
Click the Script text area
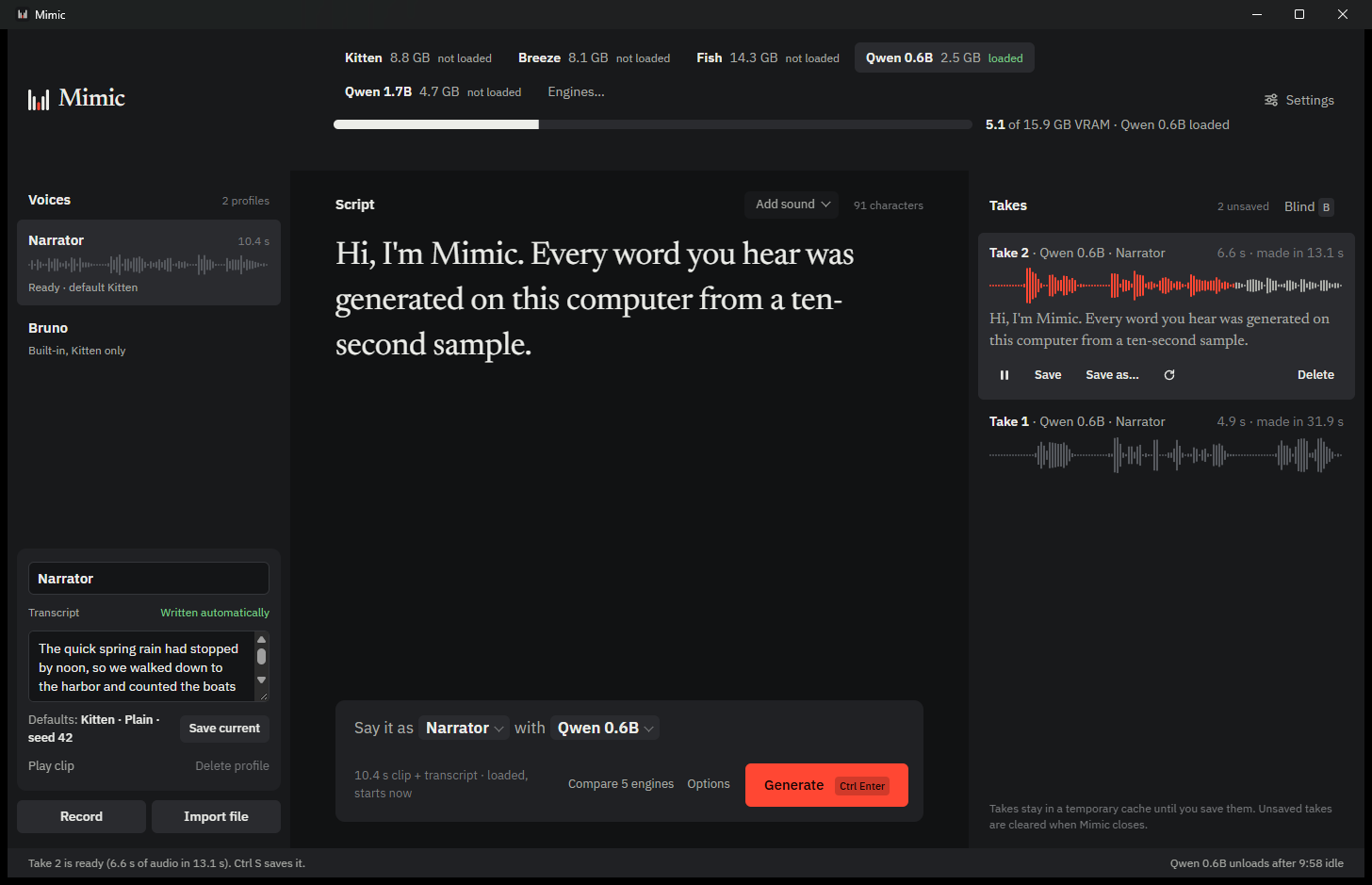pyautogui.click(x=629, y=299)
